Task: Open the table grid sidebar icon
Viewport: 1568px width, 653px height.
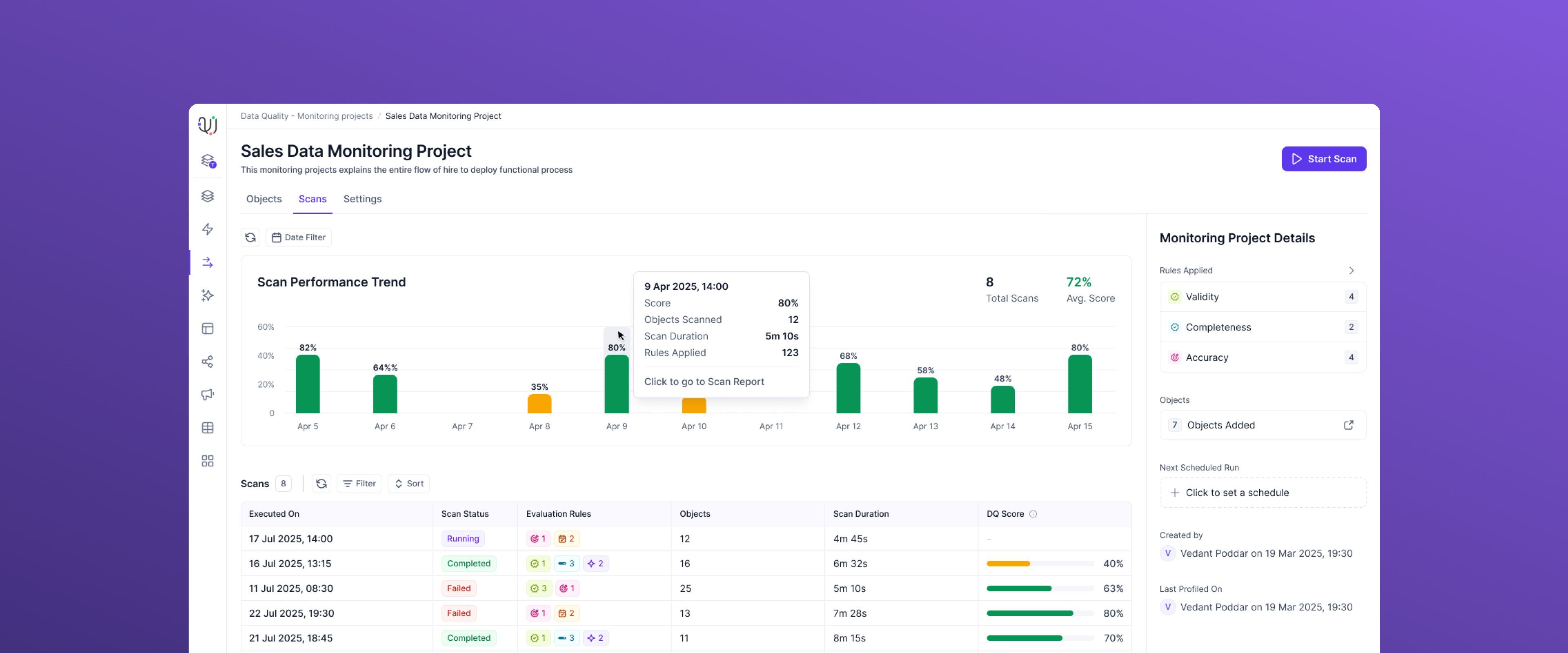Action: pyautogui.click(x=207, y=428)
